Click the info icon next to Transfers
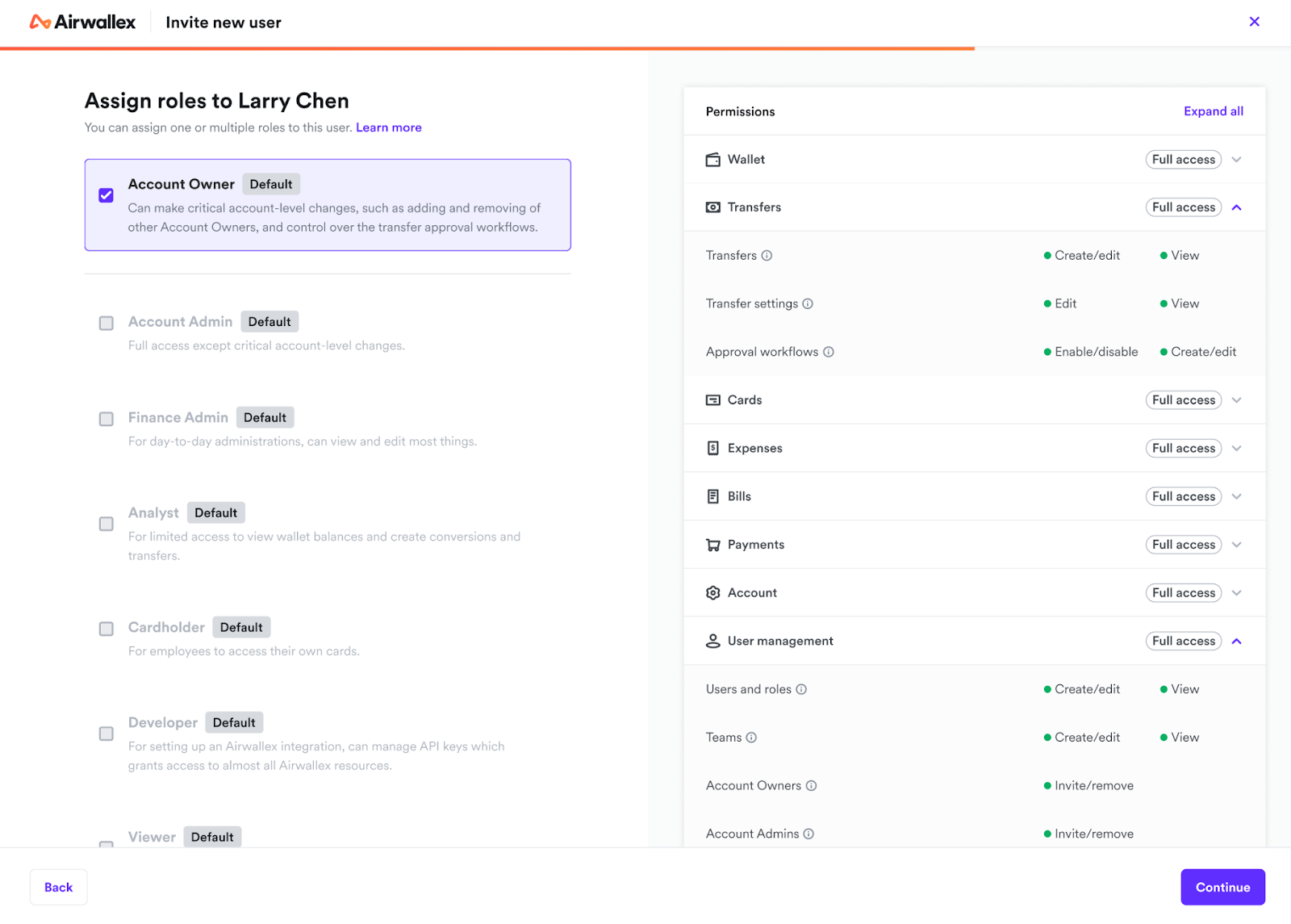1291x924 pixels. click(x=767, y=256)
